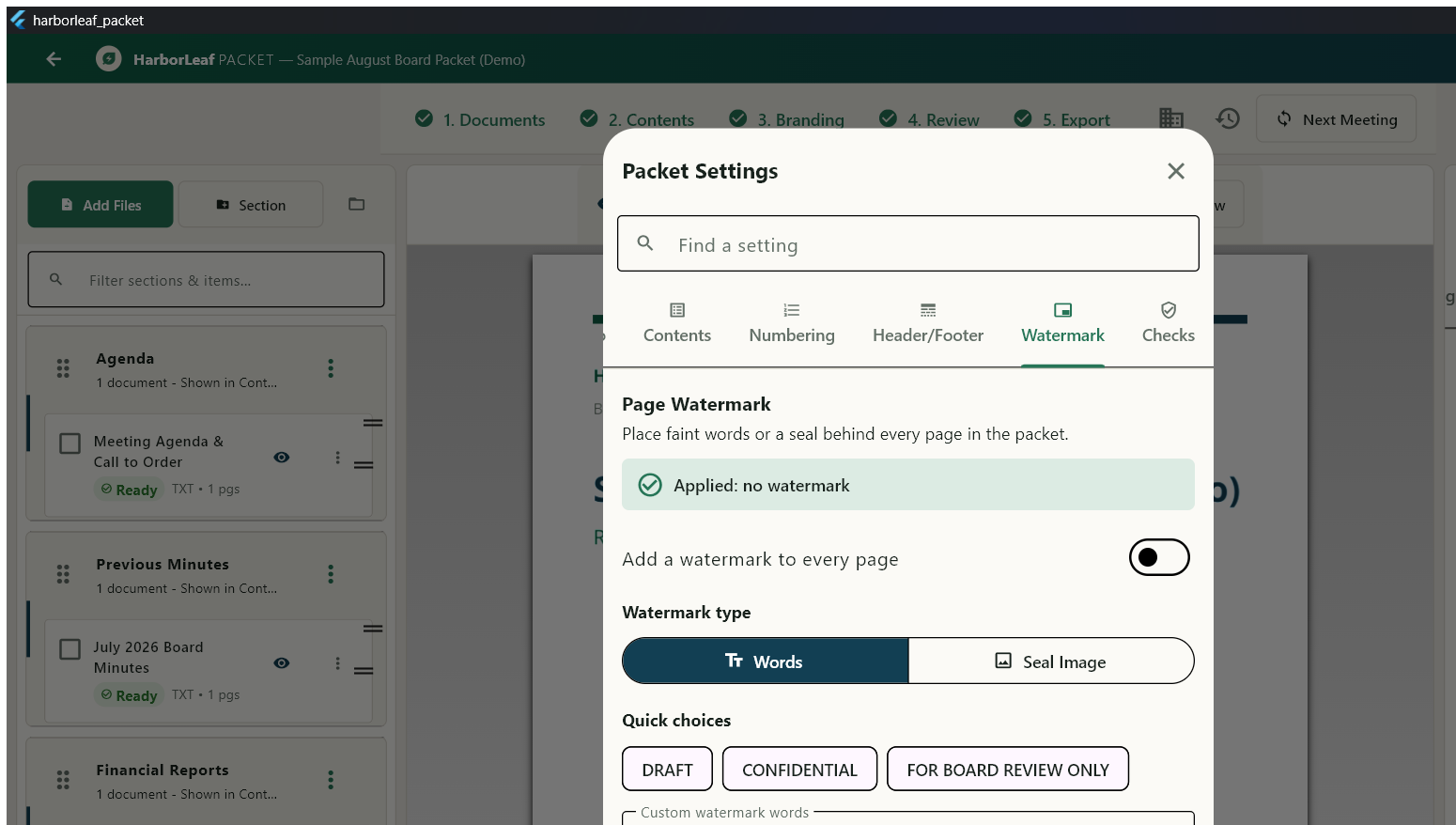Click the July 2026 Board Minutes reorder handle
1456x825 pixels.
pyautogui.click(x=364, y=670)
